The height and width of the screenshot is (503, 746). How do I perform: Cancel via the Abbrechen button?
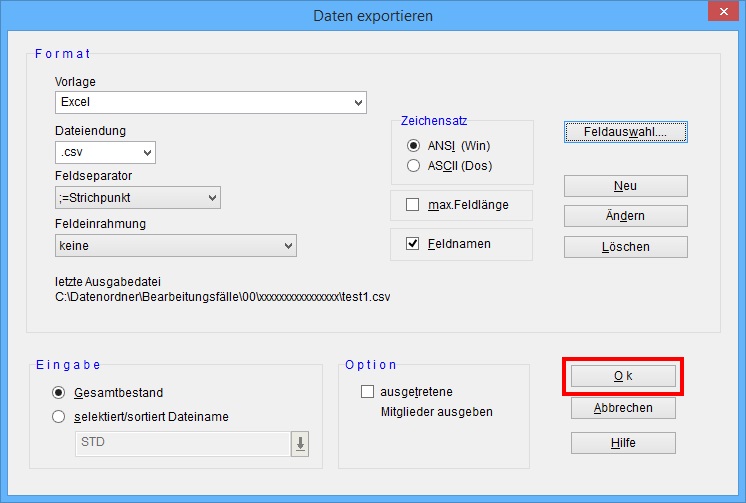point(623,408)
